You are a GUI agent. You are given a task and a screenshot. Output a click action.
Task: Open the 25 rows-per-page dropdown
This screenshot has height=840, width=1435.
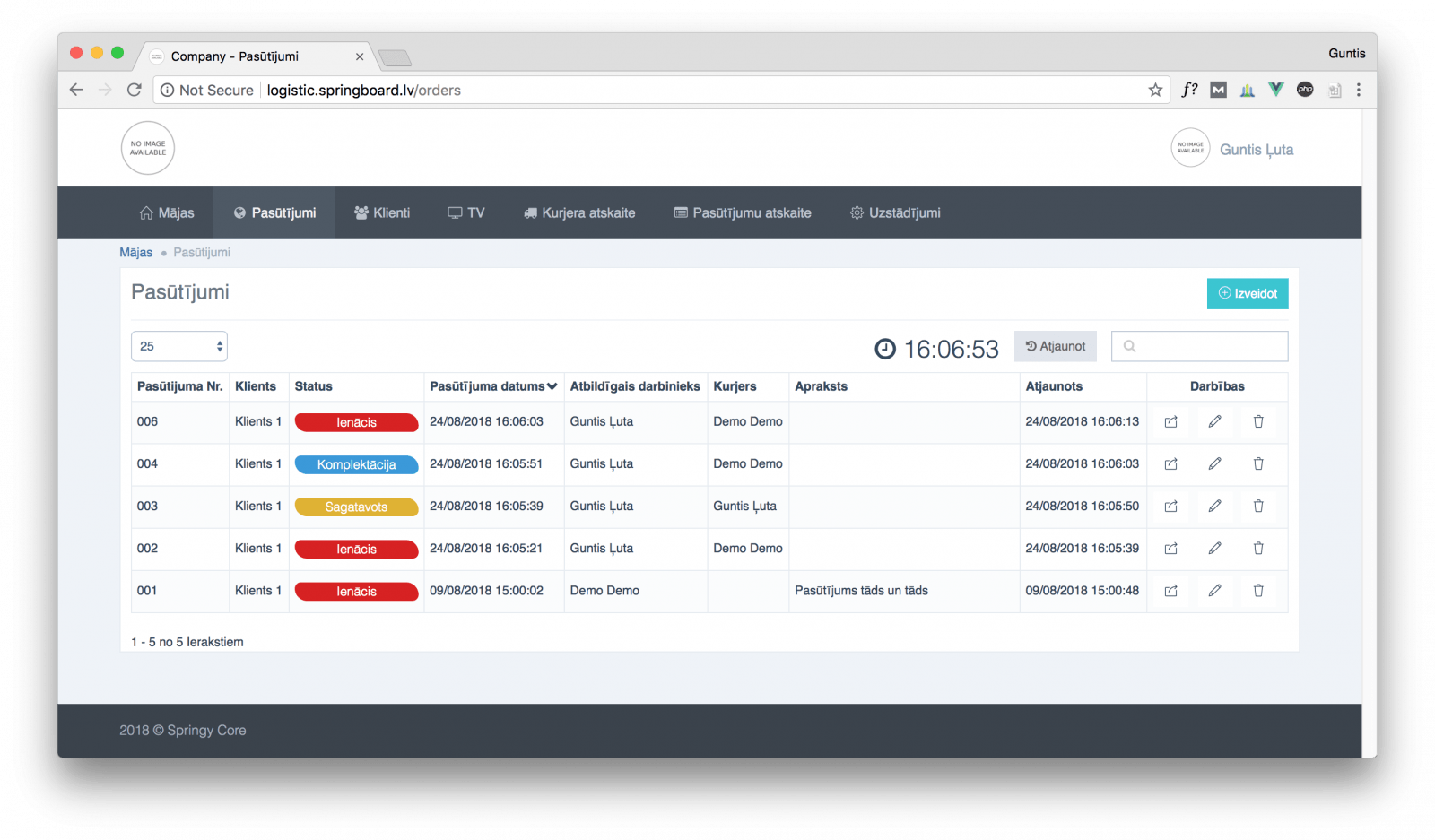pos(179,346)
